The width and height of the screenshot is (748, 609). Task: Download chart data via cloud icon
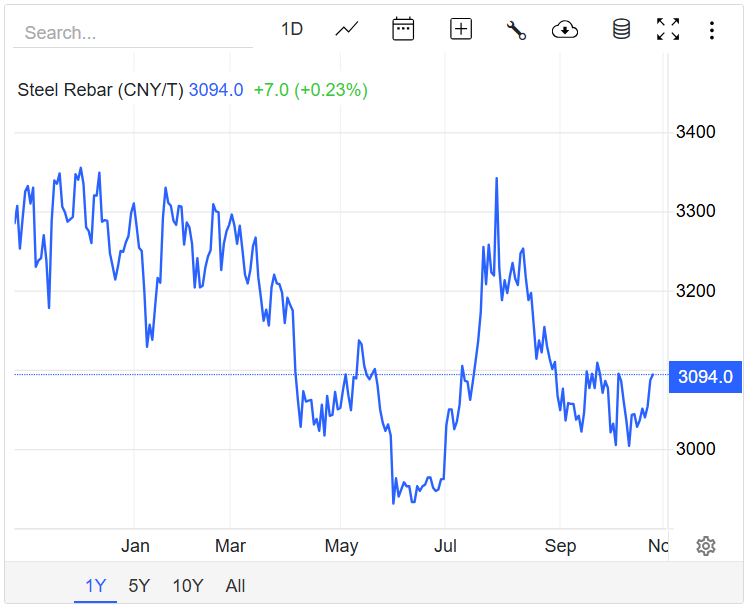[x=565, y=30]
